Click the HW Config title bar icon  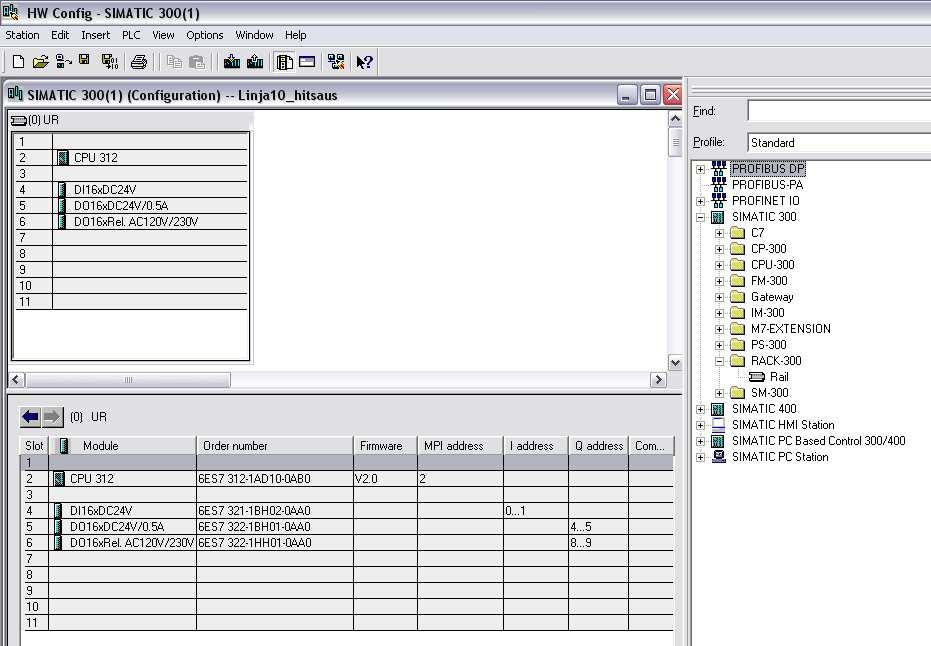11,12
